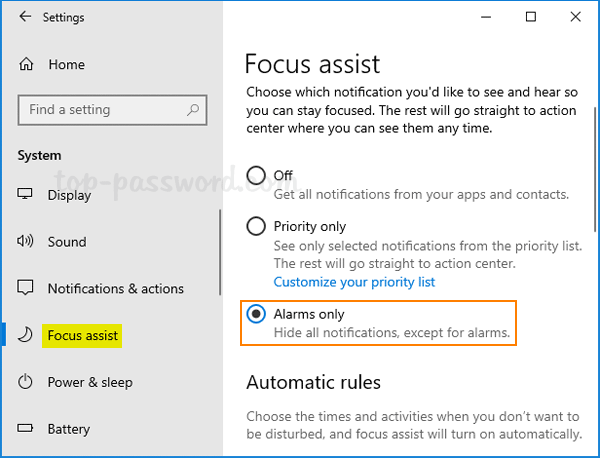Go to Power & sleep settings

(x=90, y=382)
